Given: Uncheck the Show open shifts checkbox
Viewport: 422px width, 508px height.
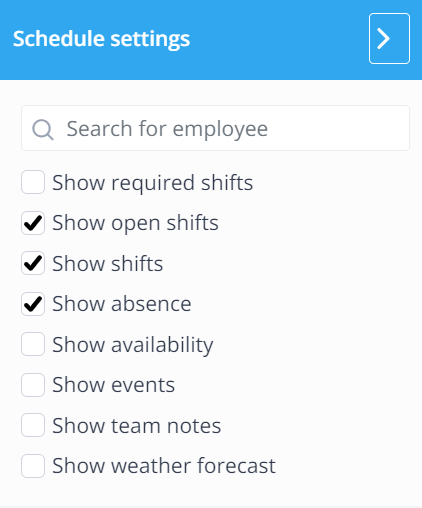Looking at the screenshot, I should tap(33, 223).
